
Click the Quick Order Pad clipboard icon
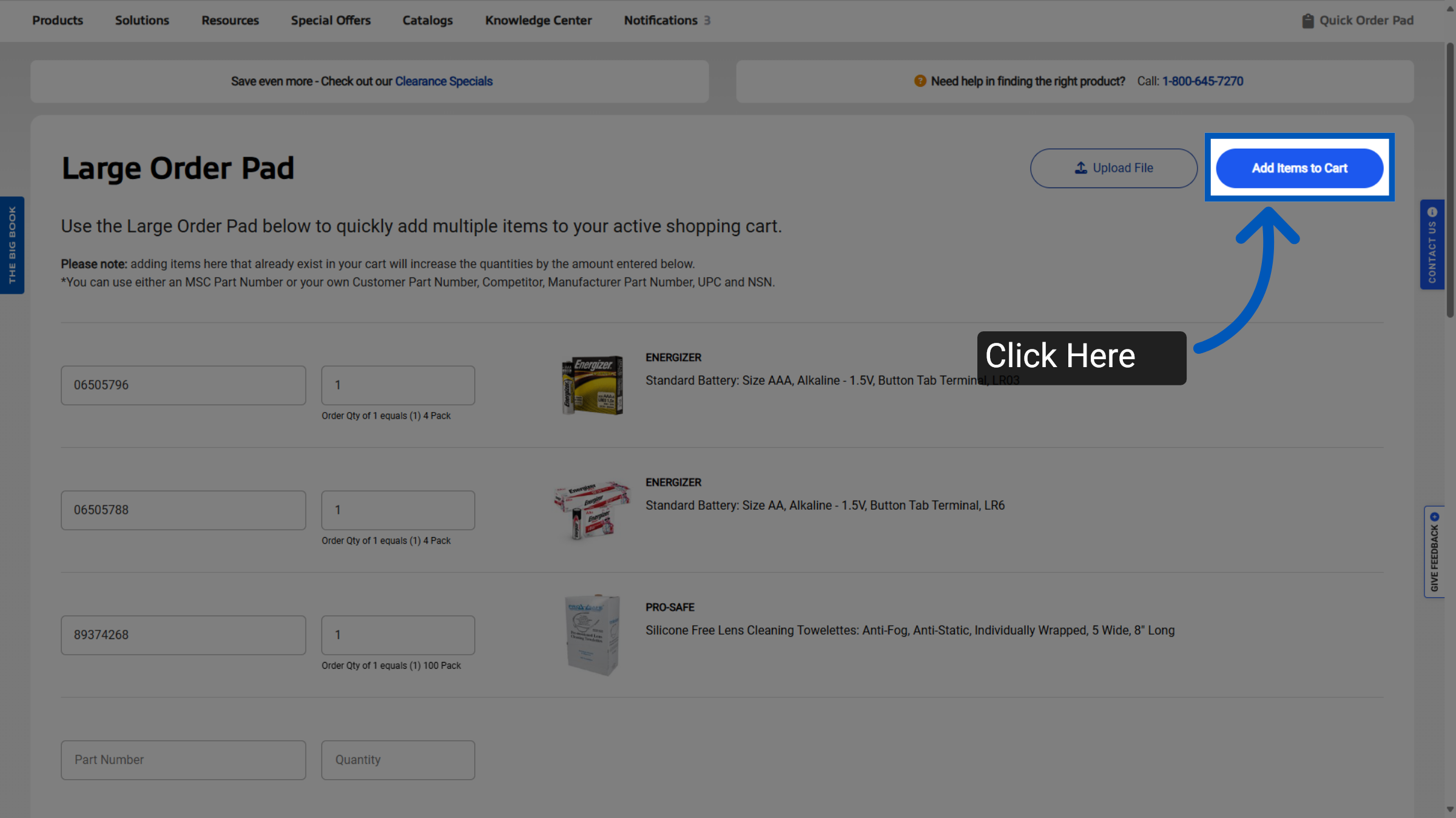1308,21
